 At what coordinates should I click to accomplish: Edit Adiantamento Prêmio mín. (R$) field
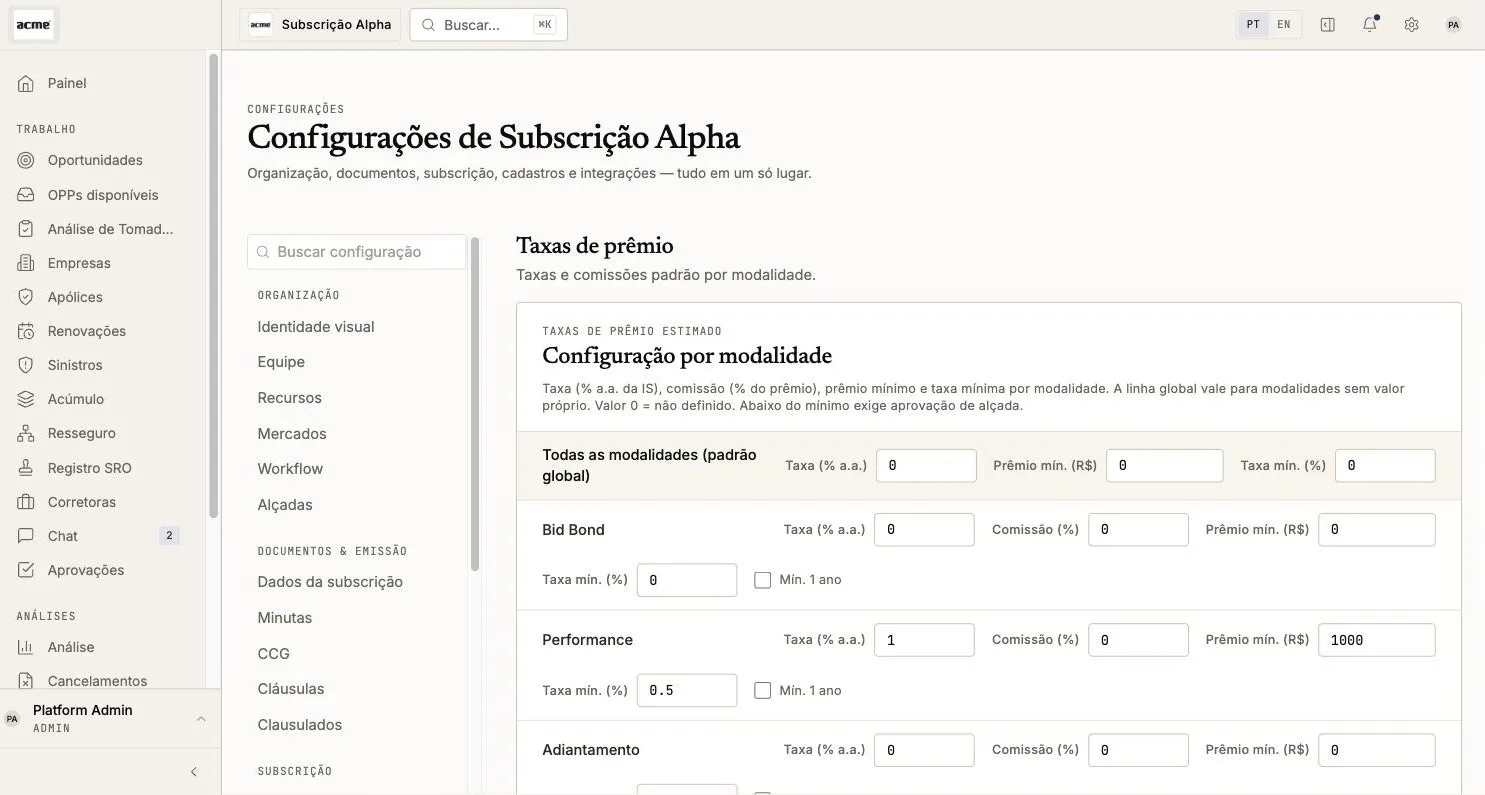point(1377,750)
